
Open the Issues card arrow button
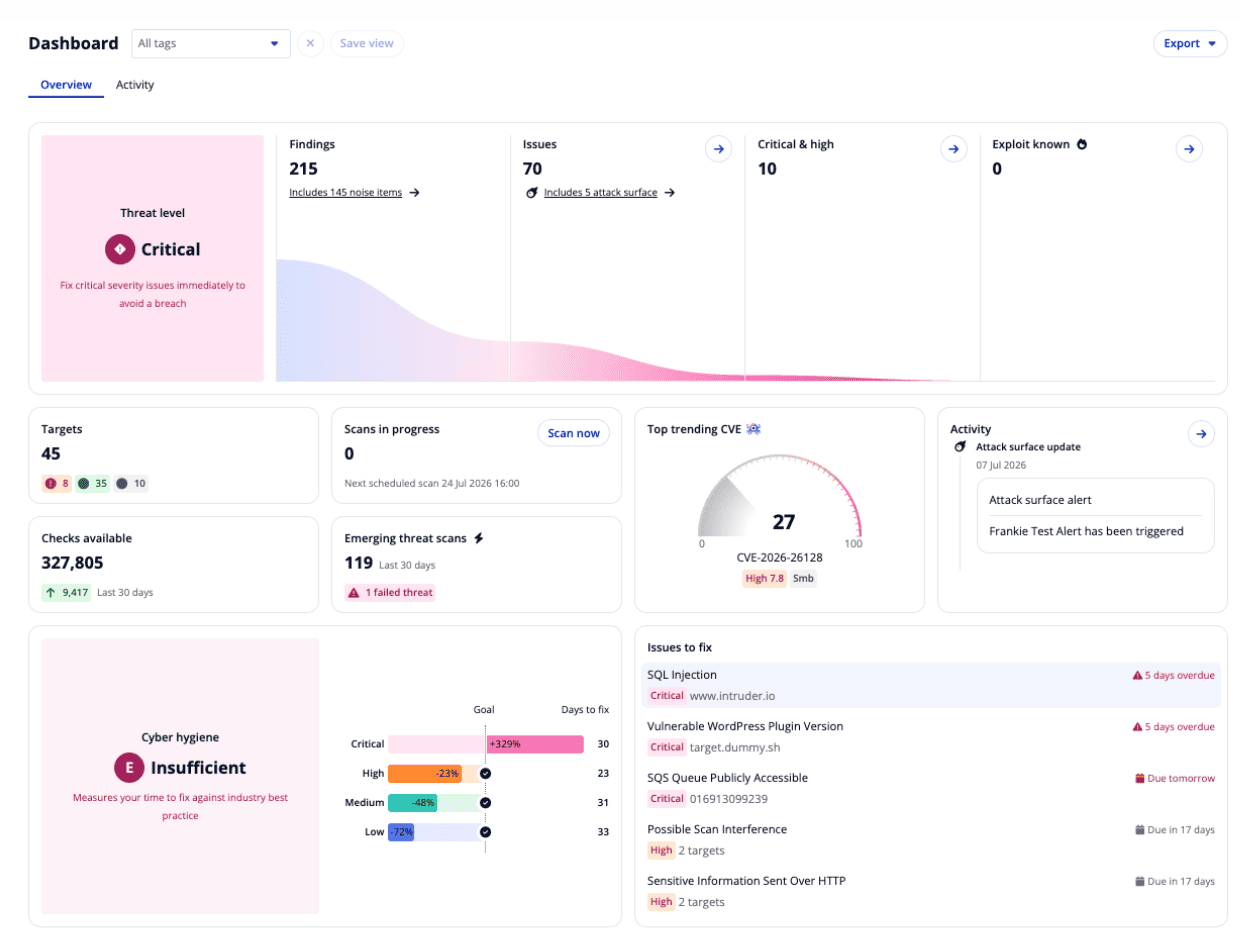(718, 149)
